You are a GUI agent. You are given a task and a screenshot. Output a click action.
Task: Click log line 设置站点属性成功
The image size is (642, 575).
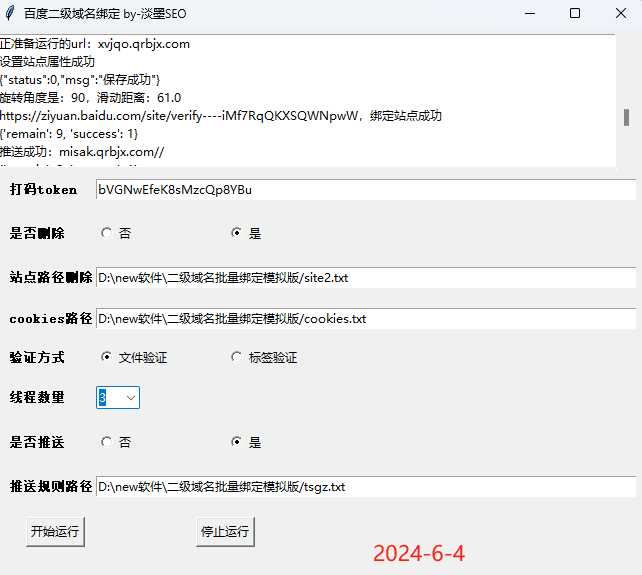tap(47, 62)
